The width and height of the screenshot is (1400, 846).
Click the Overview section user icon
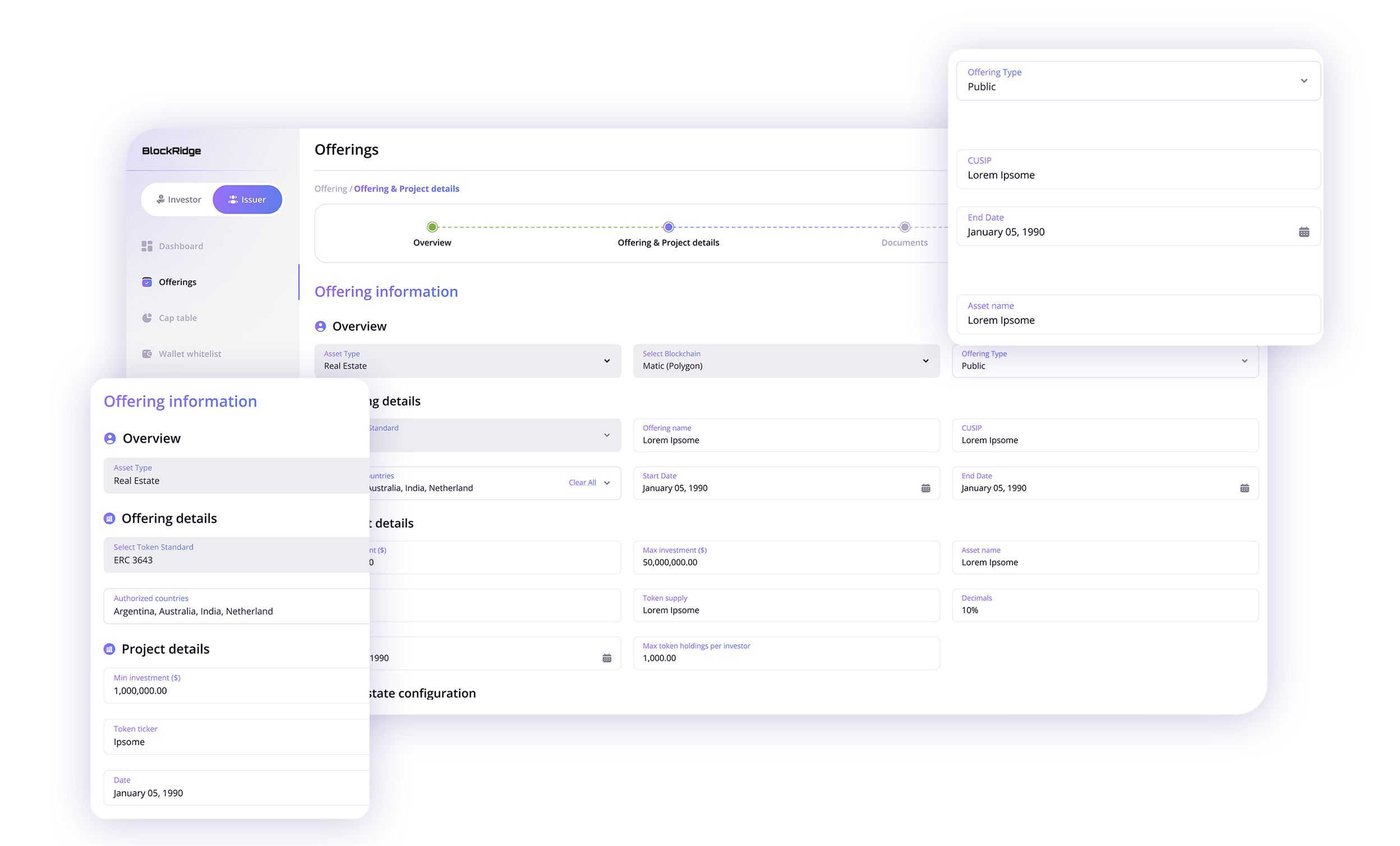(320, 326)
